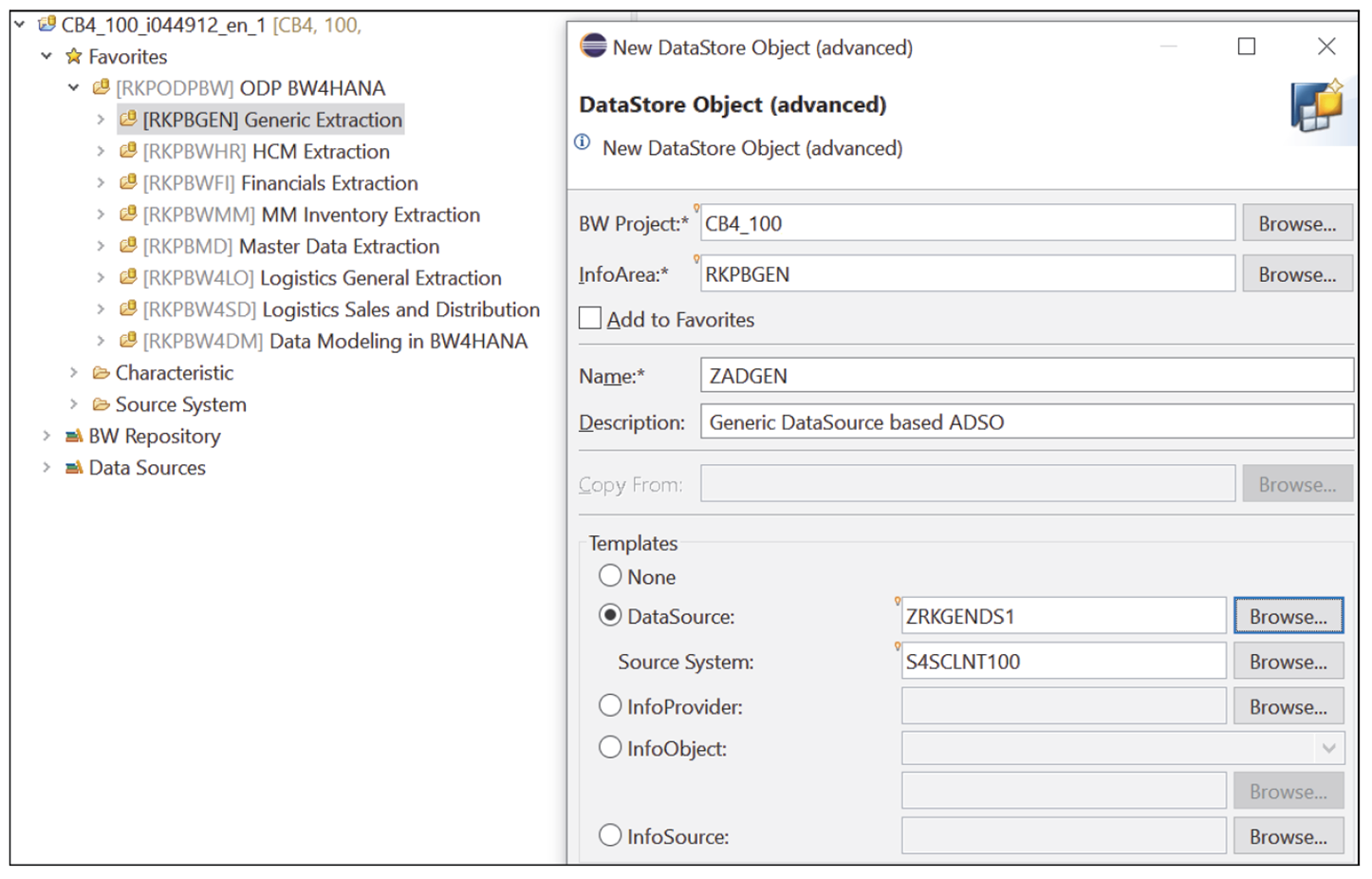1372x879 pixels.
Task: Open the InfoObject dropdown list
Action: (x=1330, y=748)
